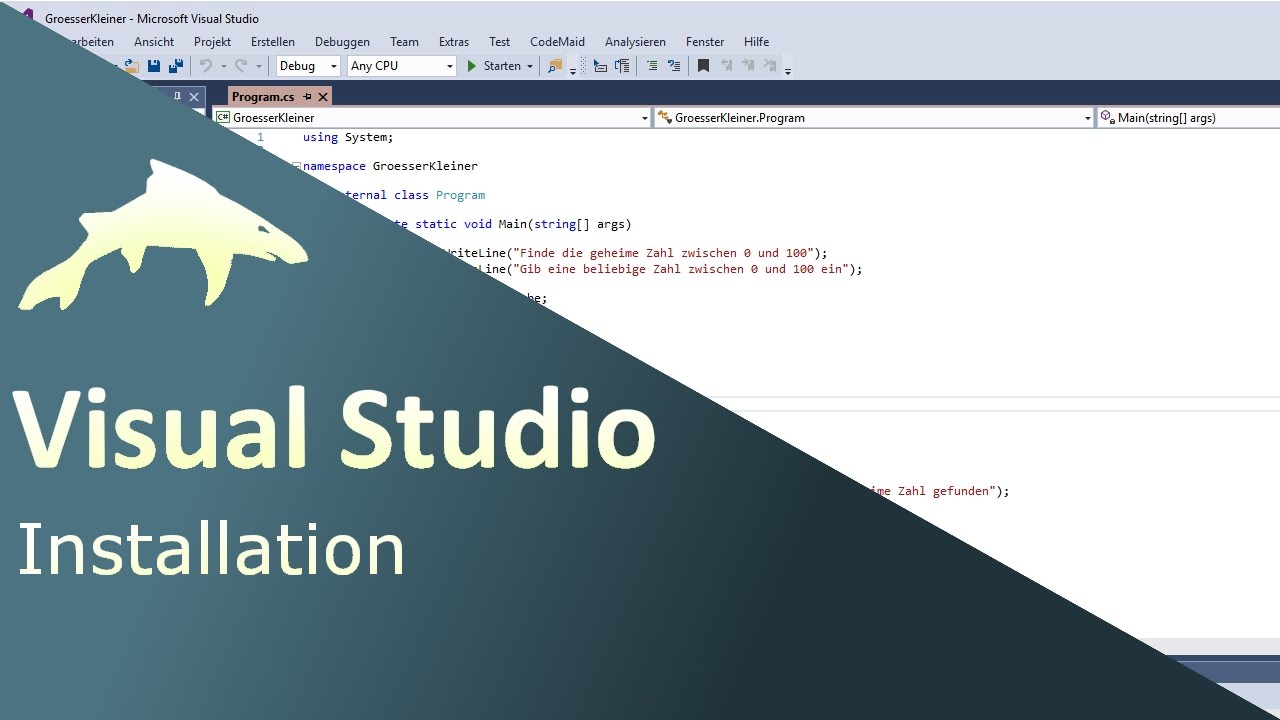Open the Projekt menu
The width and height of the screenshot is (1280, 720).
point(212,42)
